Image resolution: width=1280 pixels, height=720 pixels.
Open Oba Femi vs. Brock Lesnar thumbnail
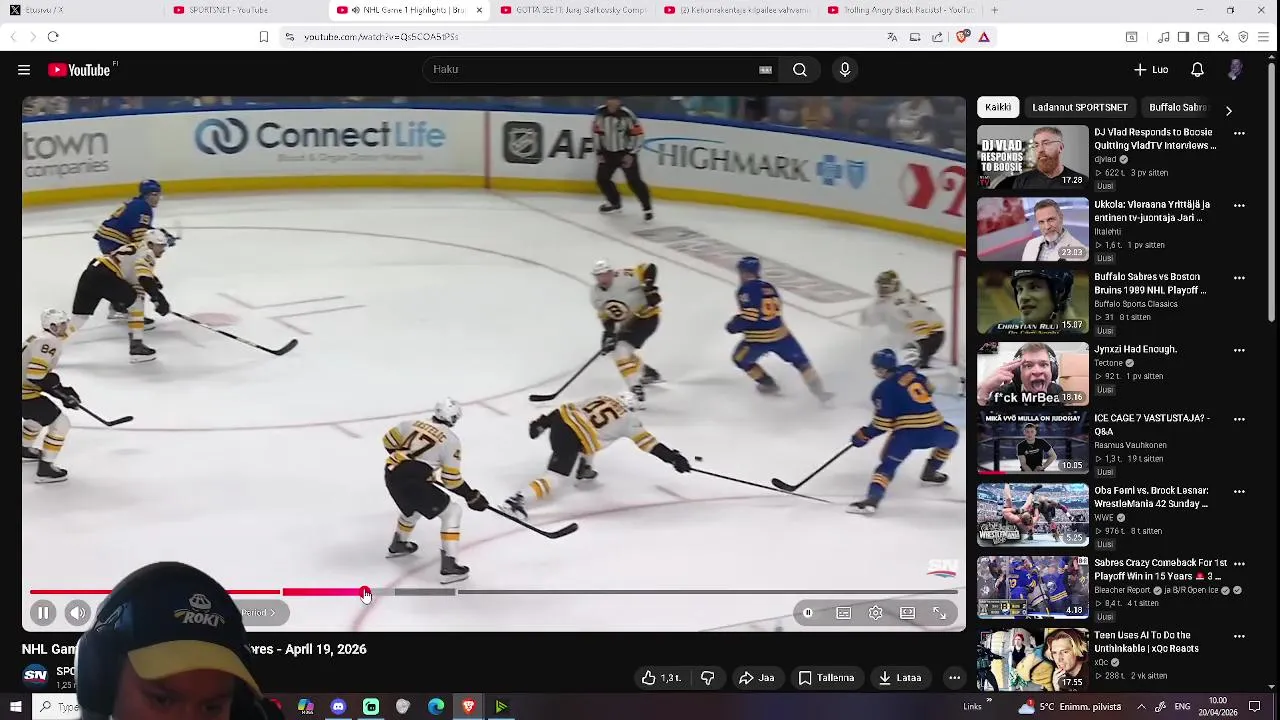click(1033, 516)
